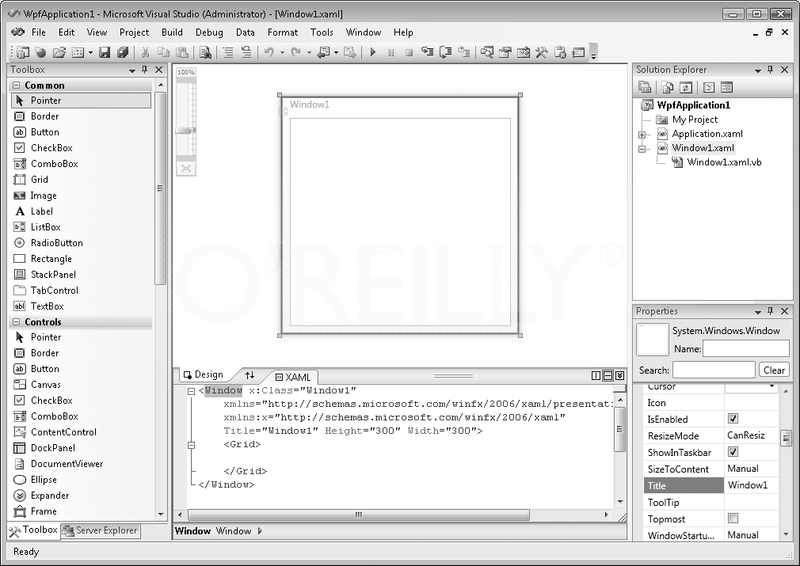
Task: Click the Paste toolbar icon
Action: 182,52
